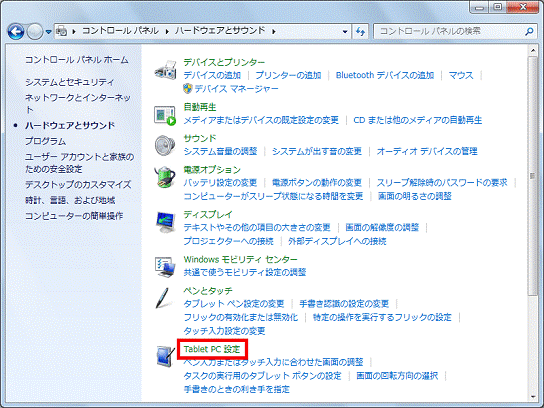
Task: Click オーディオ デバイスの管理 link
Action: (x=427, y=151)
